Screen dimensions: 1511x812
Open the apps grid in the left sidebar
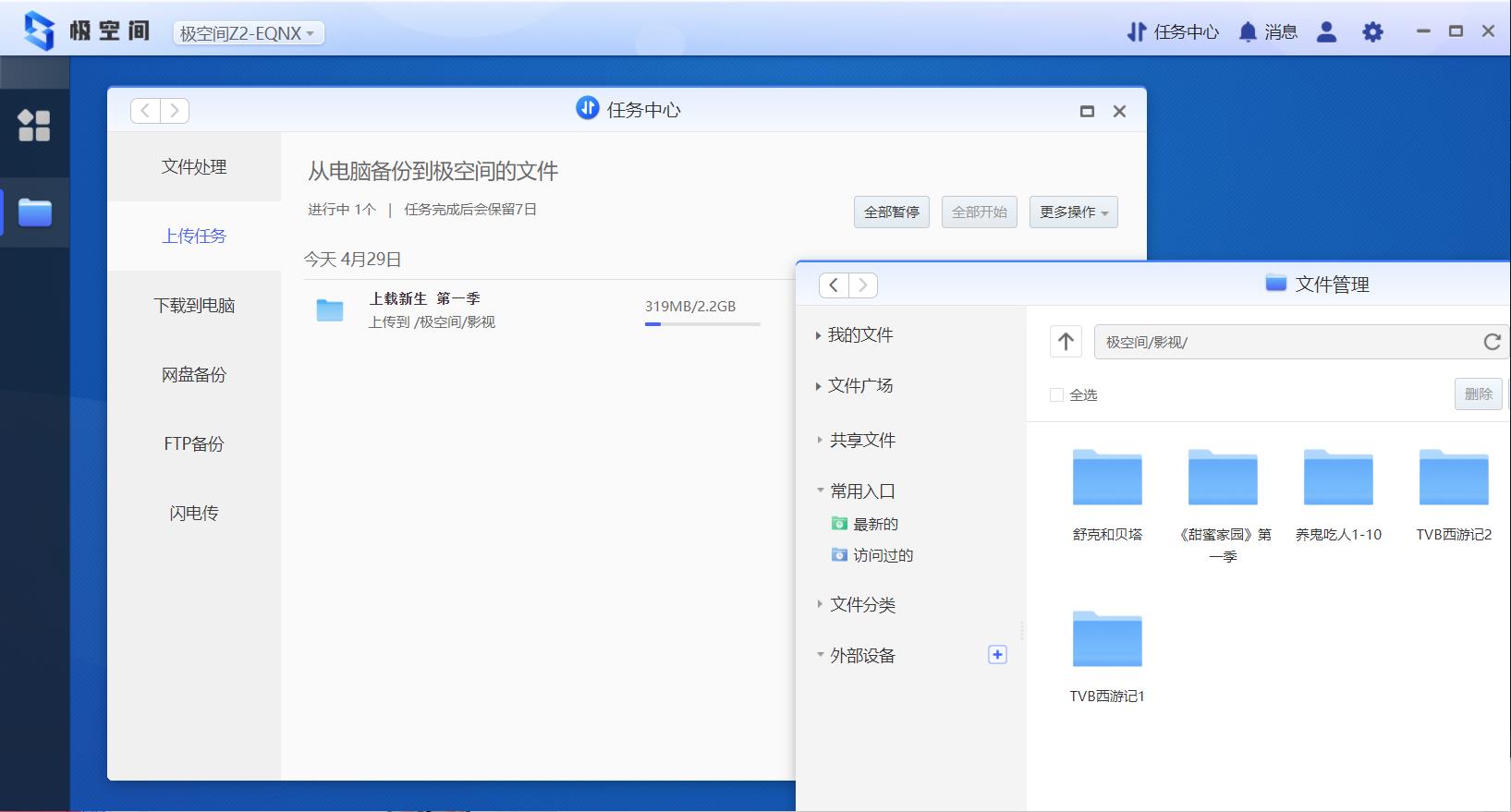[34, 125]
